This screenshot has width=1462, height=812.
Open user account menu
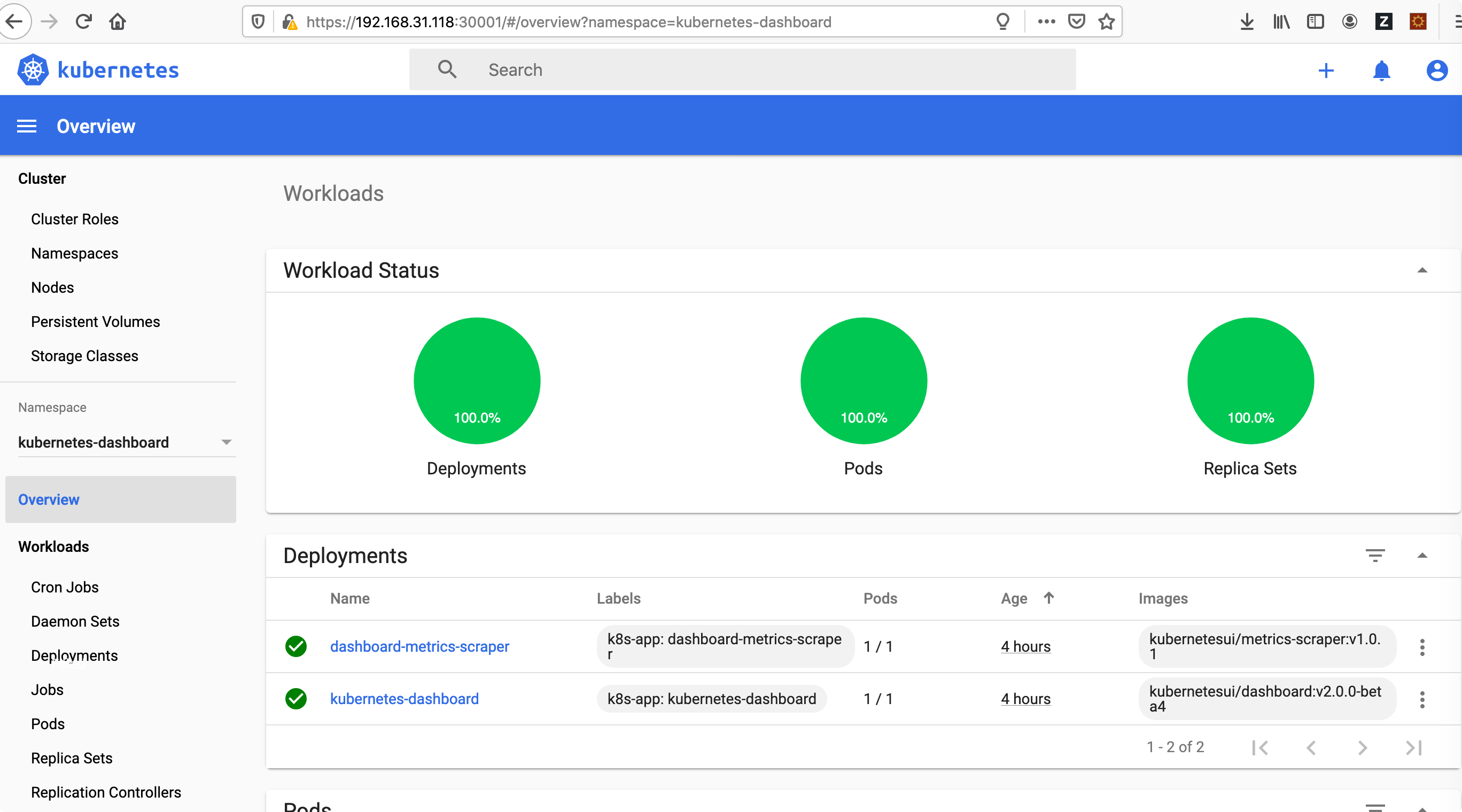[x=1436, y=71]
